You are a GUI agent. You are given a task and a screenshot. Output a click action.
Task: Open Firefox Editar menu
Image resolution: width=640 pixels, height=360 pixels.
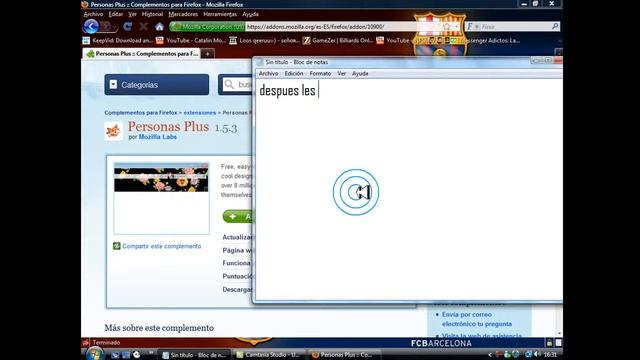click(116, 14)
